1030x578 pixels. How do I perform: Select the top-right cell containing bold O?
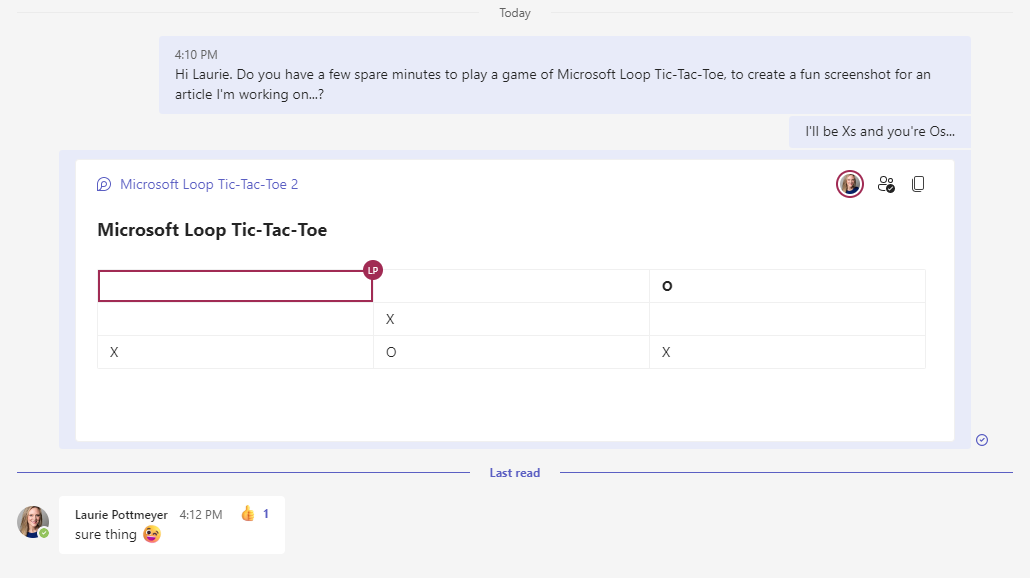coord(787,286)
